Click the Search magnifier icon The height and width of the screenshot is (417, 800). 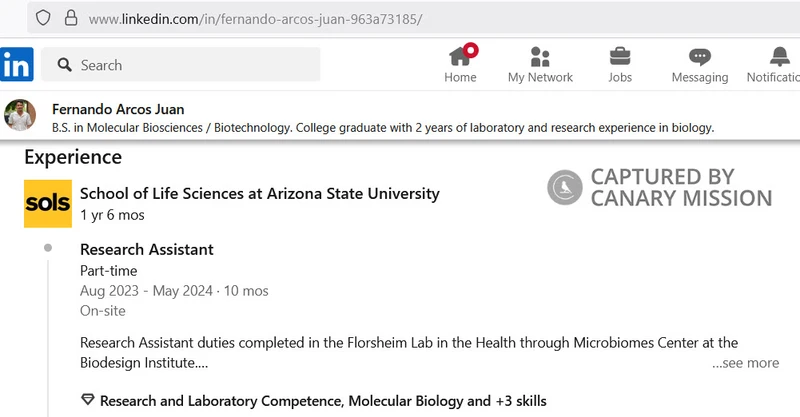click(x=64, y=65)
